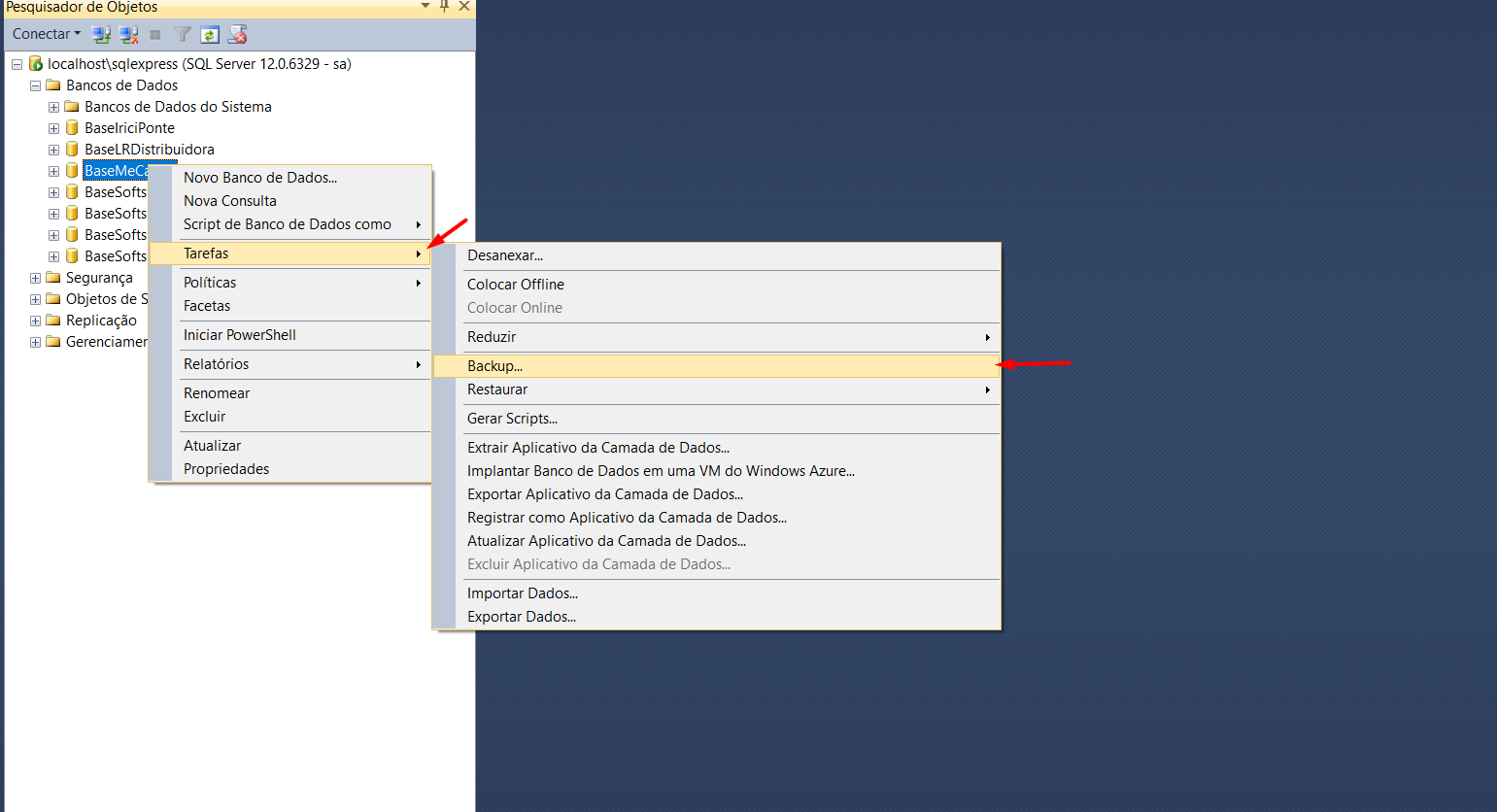Collapse the Bancos de Dados node
This screenshot has height=812, width=1497.
[36, 85]
